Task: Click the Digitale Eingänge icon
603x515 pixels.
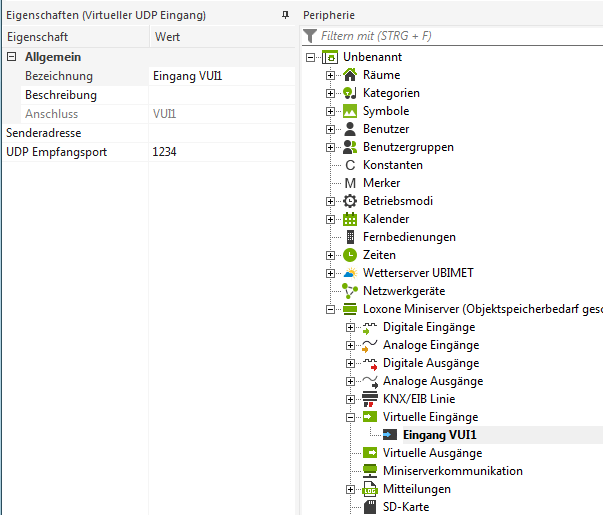Action: point(370,327)
